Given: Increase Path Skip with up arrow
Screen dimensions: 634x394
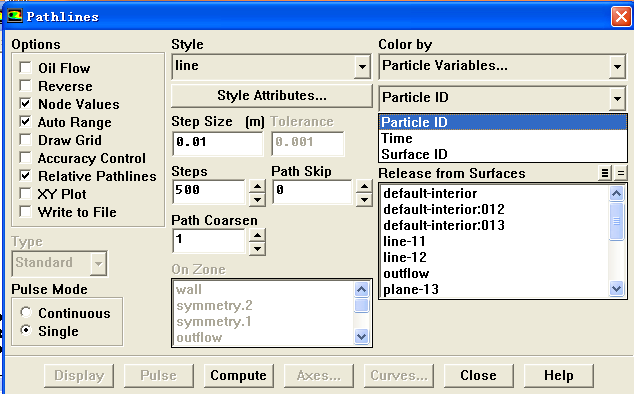Looking at the screenshot, I should click(x=364, y=186).
